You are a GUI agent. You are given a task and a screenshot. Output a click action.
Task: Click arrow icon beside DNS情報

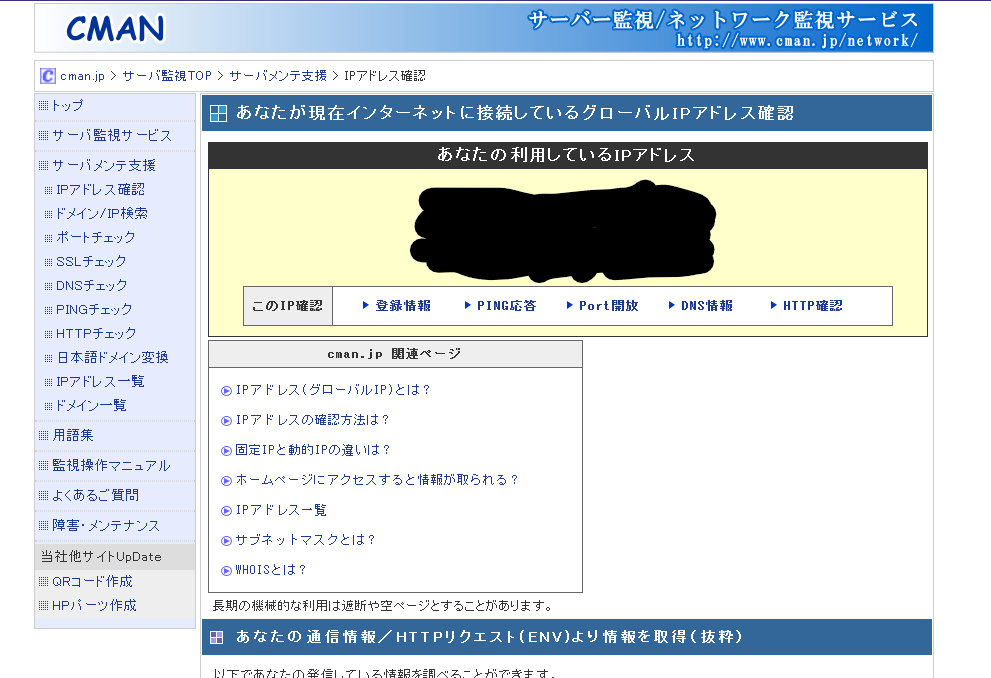coord(672,305)
